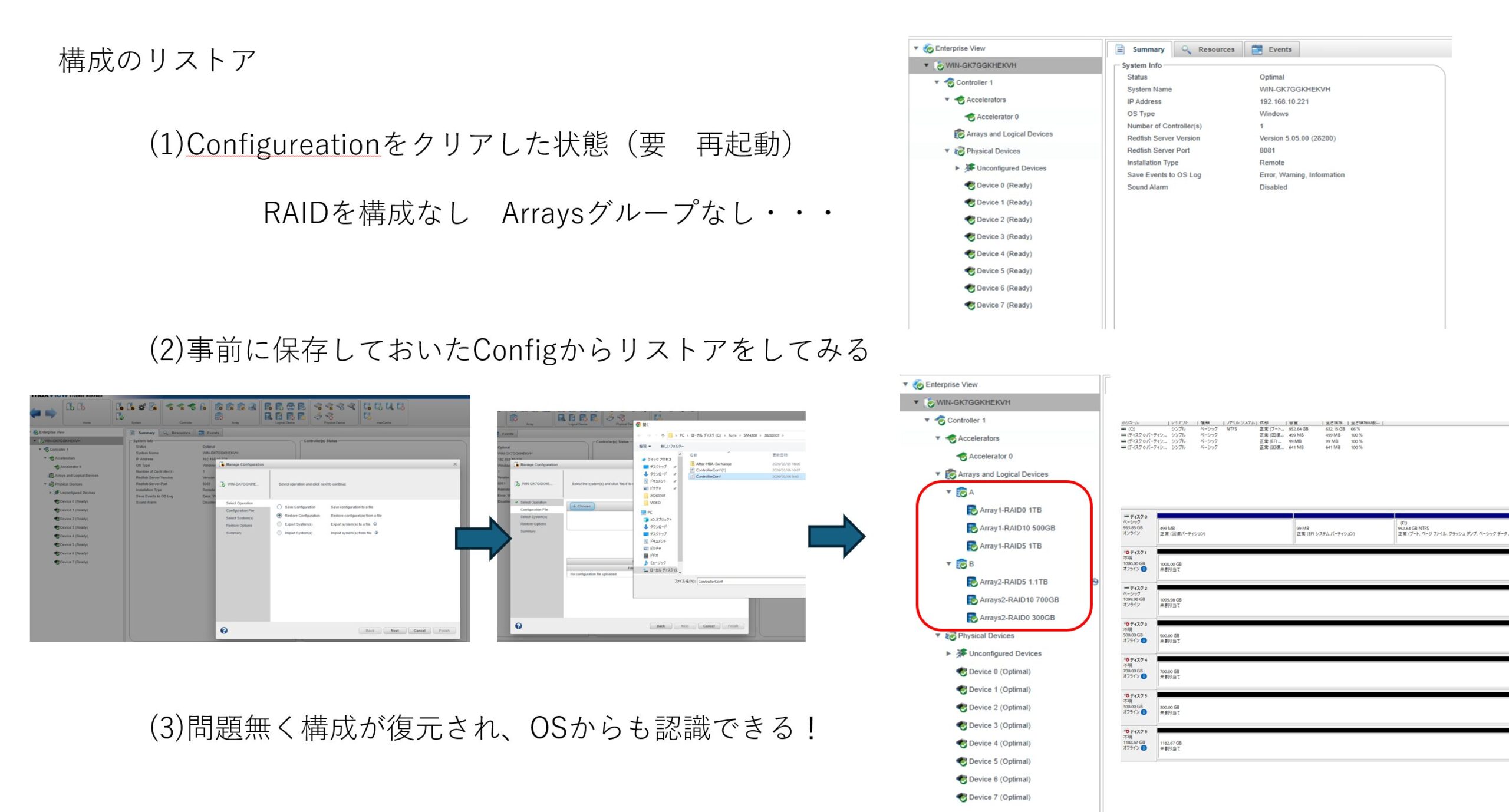
Task: Collapse array group B in the tree
Action: 948,564
